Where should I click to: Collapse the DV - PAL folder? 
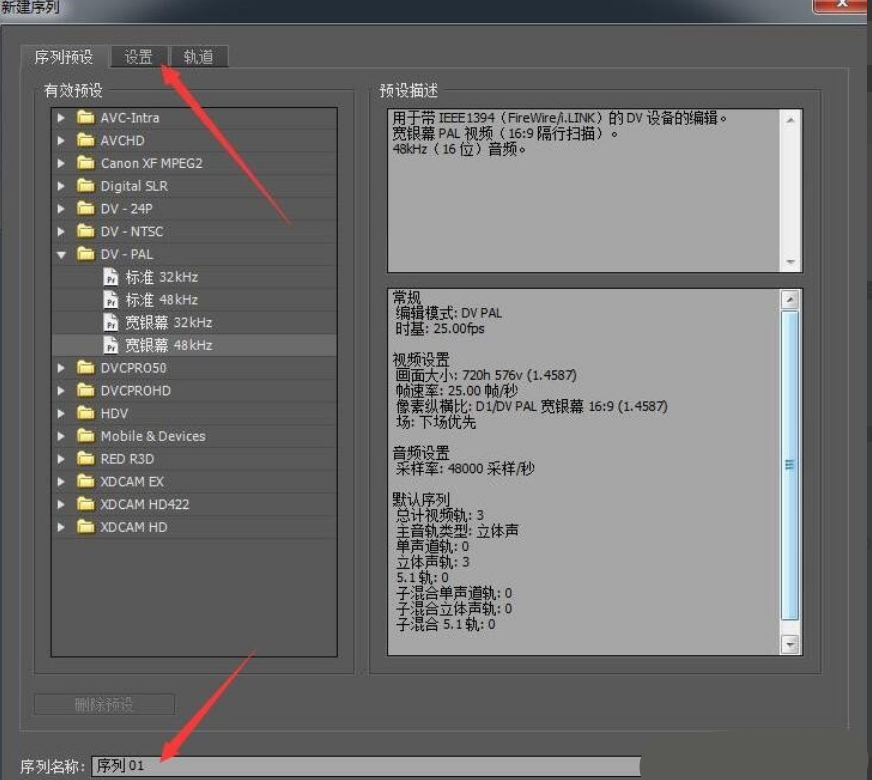(61, 255)
